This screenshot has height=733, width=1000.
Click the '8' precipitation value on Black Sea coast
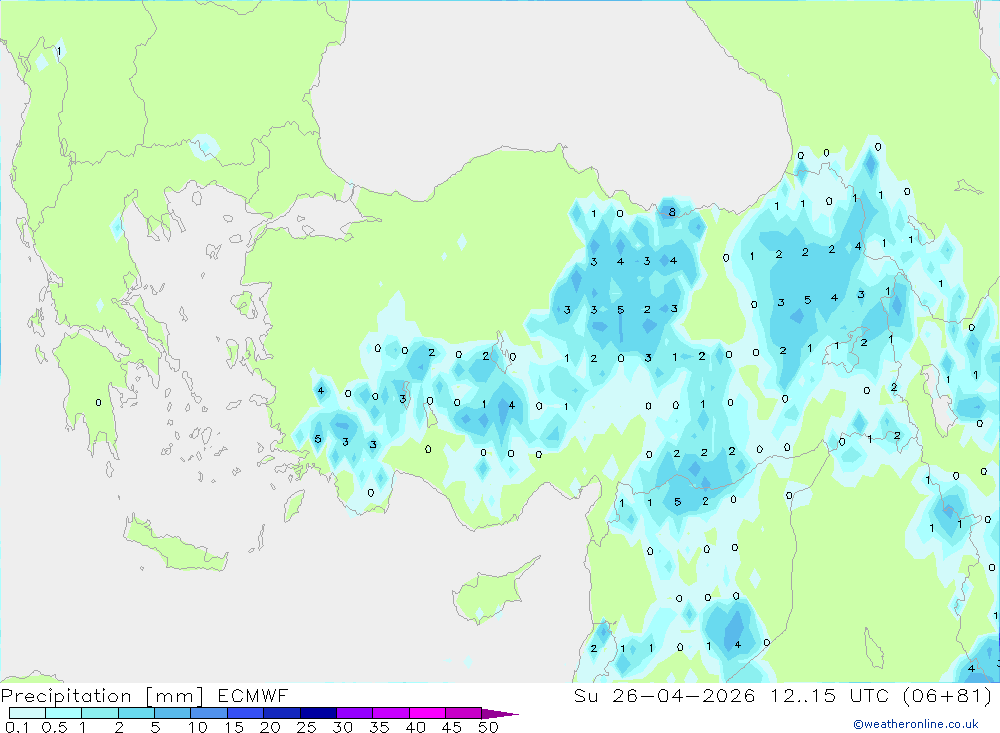[672, 212]
